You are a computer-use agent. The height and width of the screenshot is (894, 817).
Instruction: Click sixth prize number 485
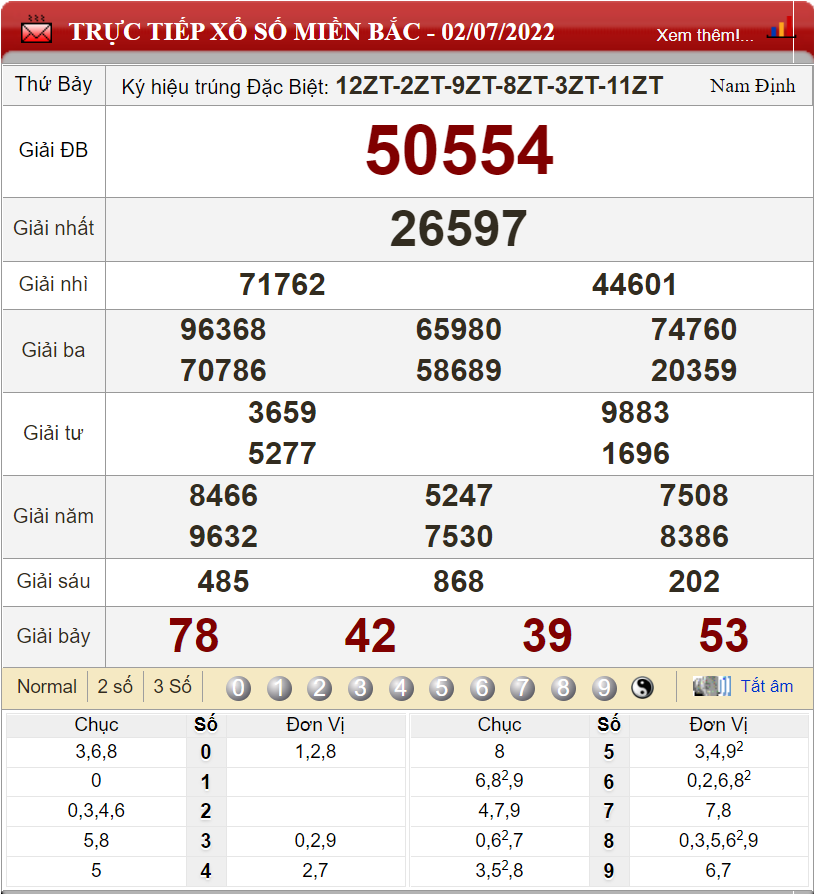[x=223, y=582]
